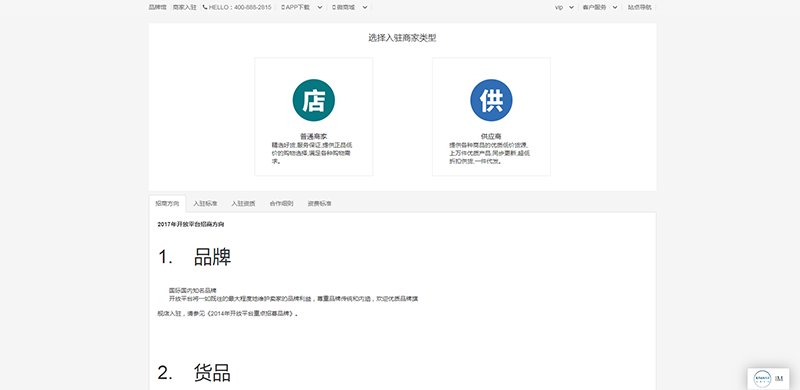Click the 客户服务 menu label

click(x=594, y=7)
